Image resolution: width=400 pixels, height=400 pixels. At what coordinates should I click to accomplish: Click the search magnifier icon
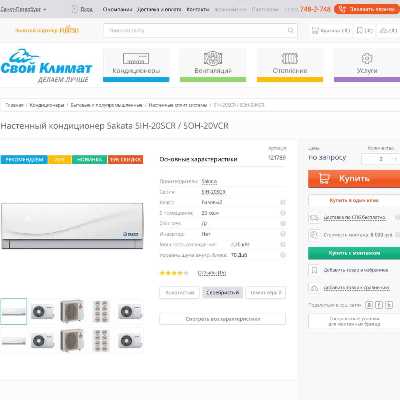point(290,30)
